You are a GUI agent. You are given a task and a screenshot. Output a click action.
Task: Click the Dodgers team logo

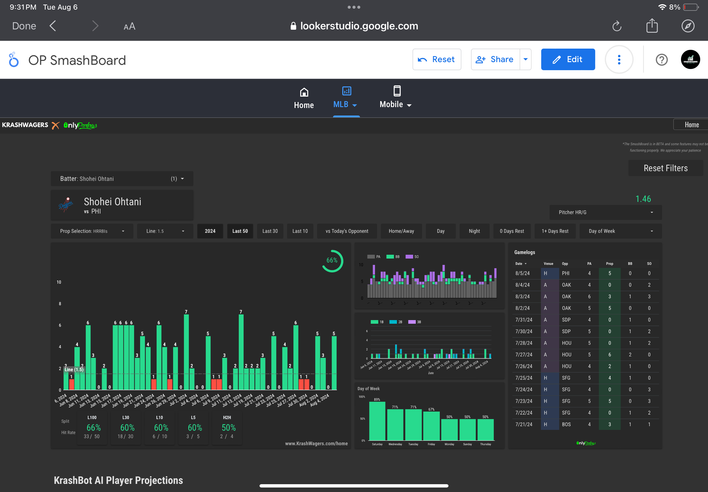(x=66, y=205)
